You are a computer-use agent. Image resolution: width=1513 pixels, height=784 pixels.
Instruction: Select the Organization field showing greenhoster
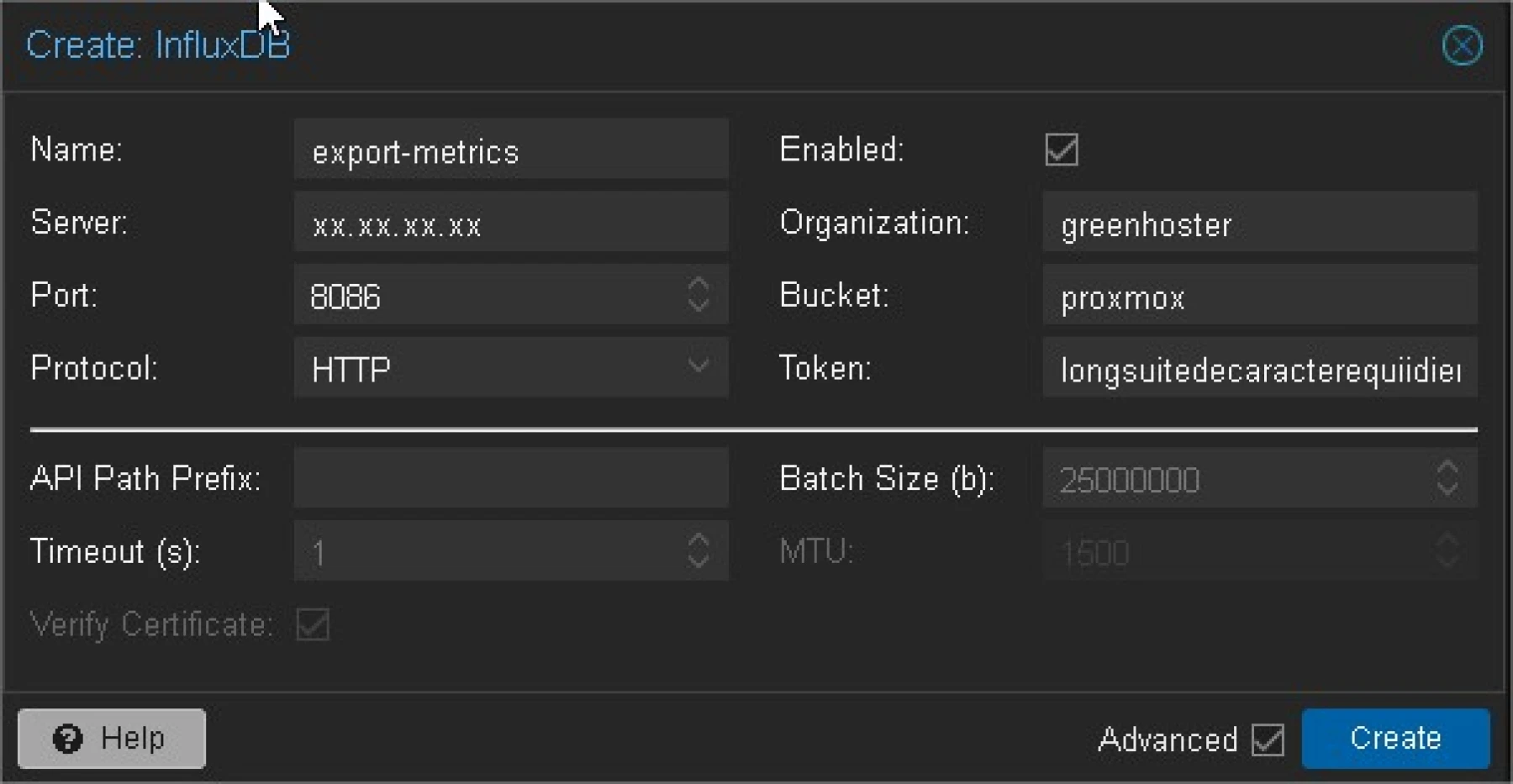pyautogui.click(x=1259, y=224)
